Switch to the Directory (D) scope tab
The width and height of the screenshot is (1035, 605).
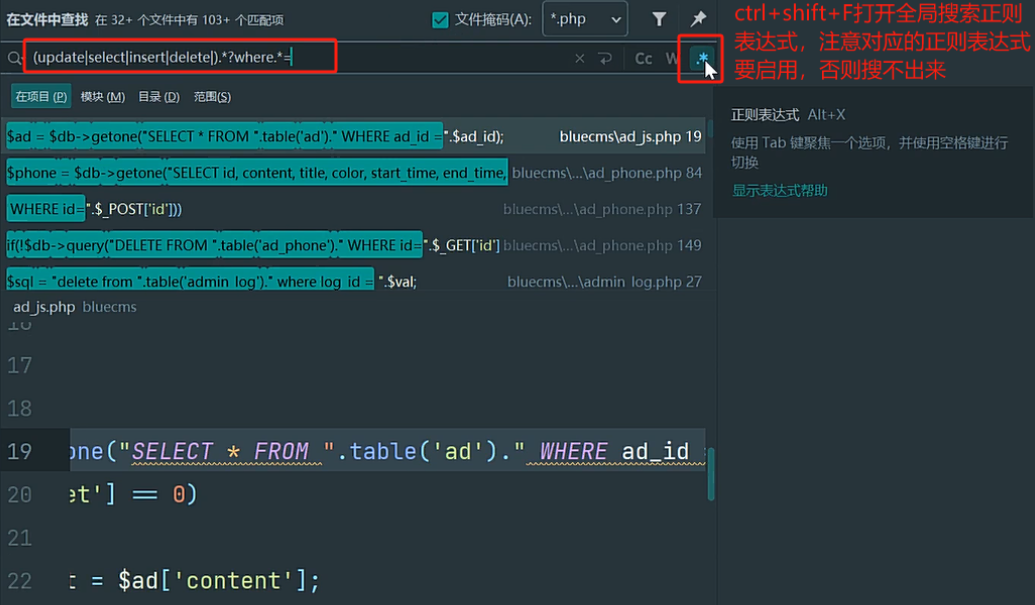click(158, 96)
